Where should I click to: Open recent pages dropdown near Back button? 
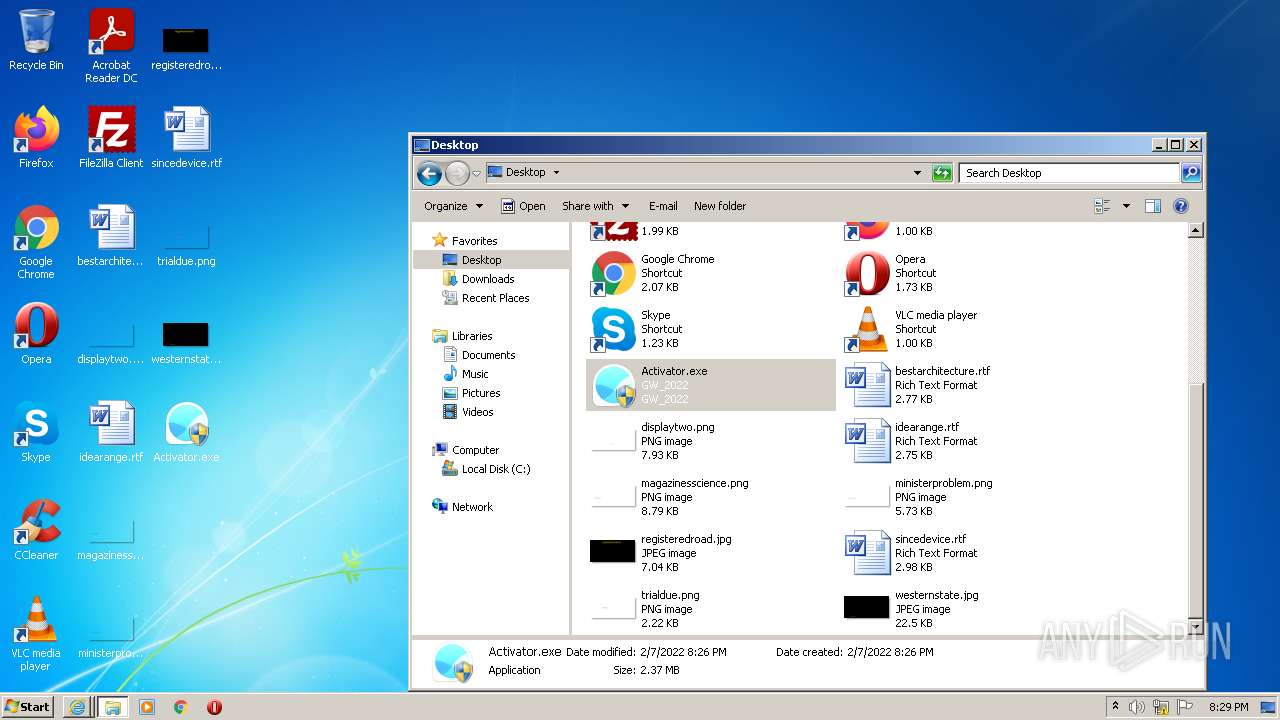[477, 173]
